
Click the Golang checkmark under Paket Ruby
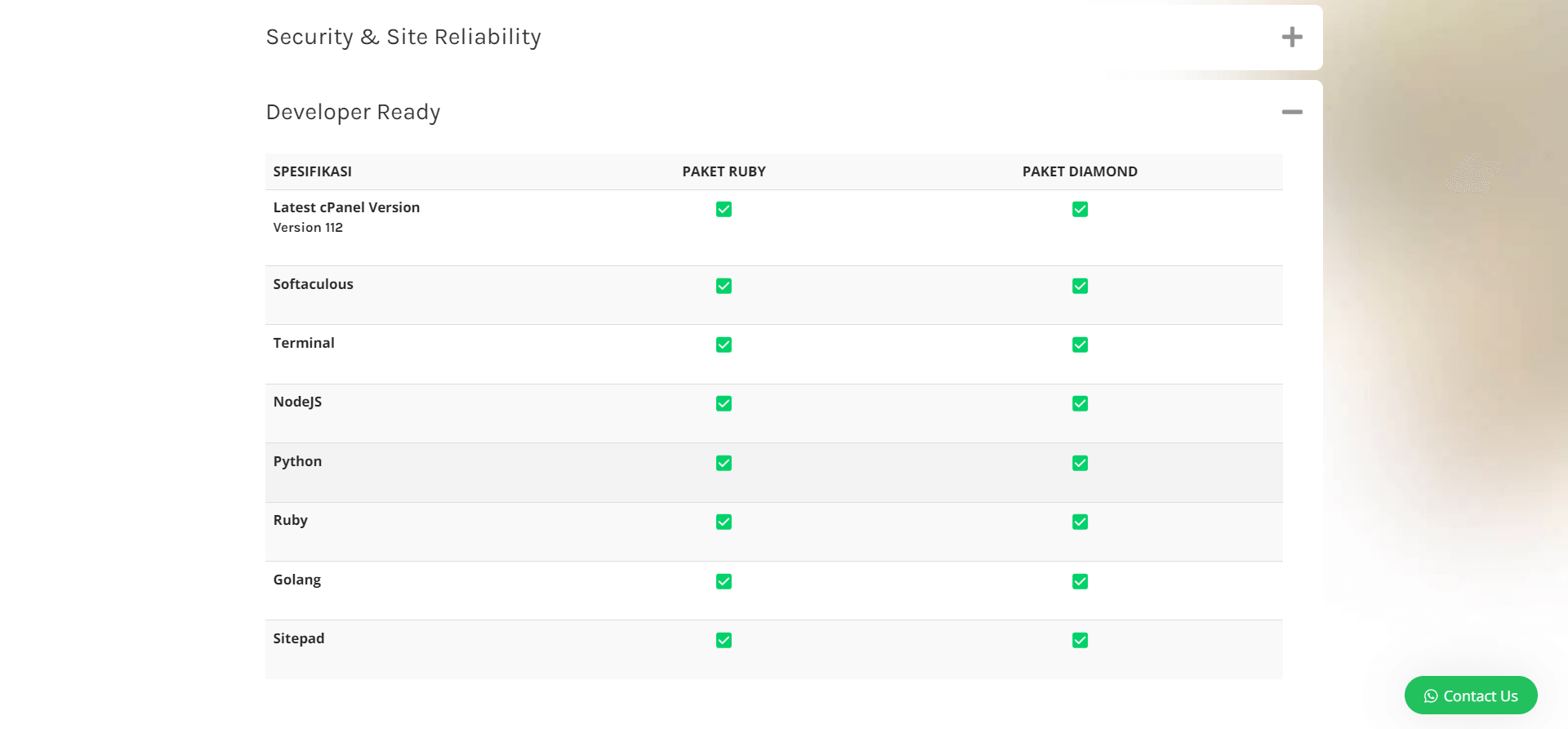coord(724,581)
